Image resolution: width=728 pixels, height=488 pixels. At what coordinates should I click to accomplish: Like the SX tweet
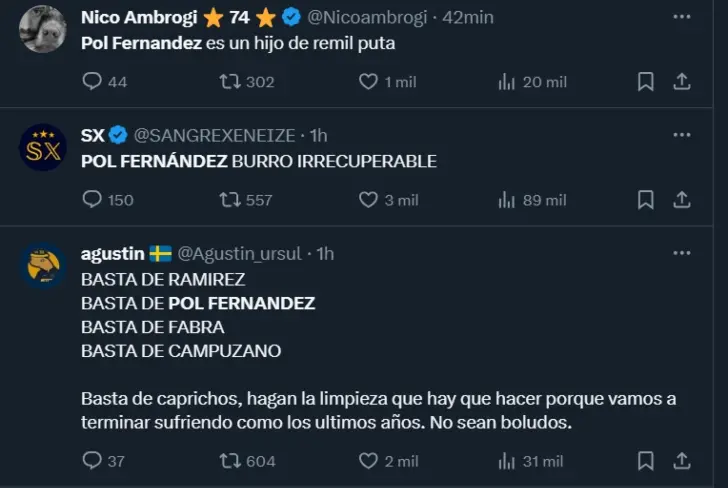(x=369, y=200)
